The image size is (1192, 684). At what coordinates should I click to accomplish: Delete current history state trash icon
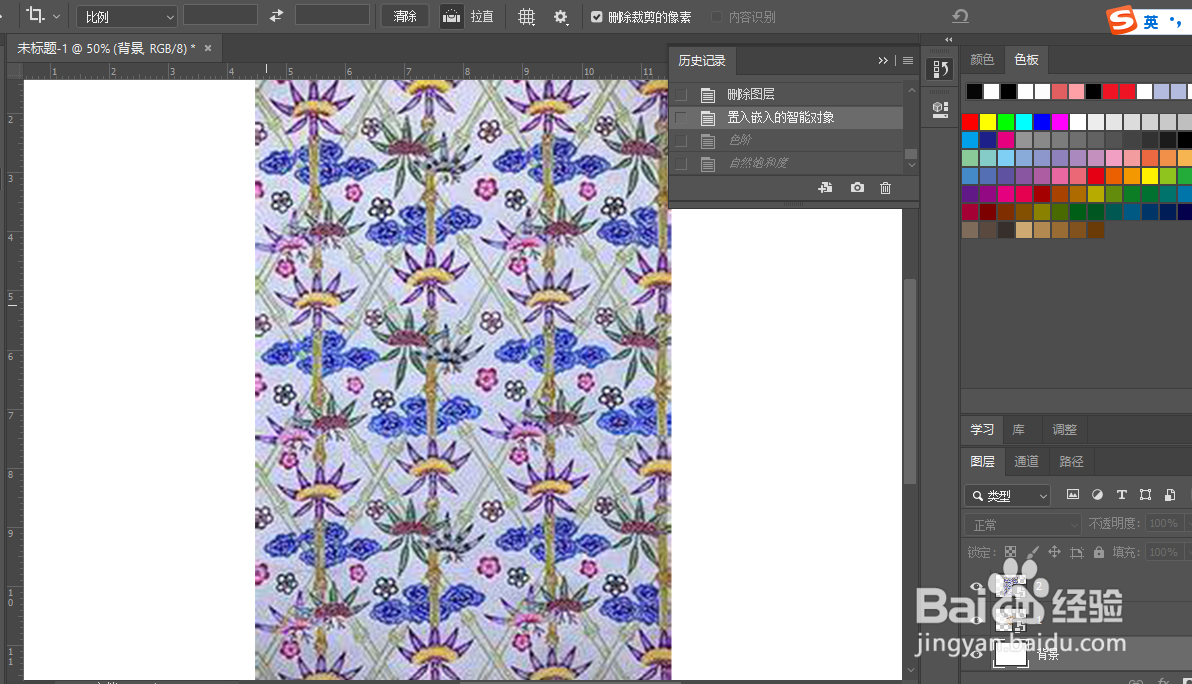[x=886, y=188]
